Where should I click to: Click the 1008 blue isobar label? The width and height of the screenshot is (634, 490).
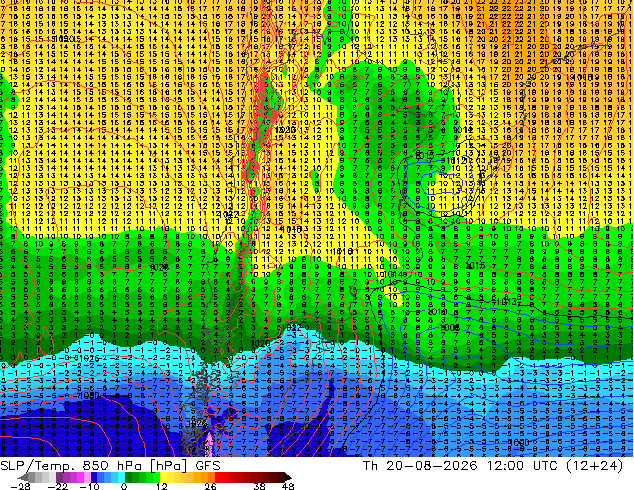pos(450,327)
